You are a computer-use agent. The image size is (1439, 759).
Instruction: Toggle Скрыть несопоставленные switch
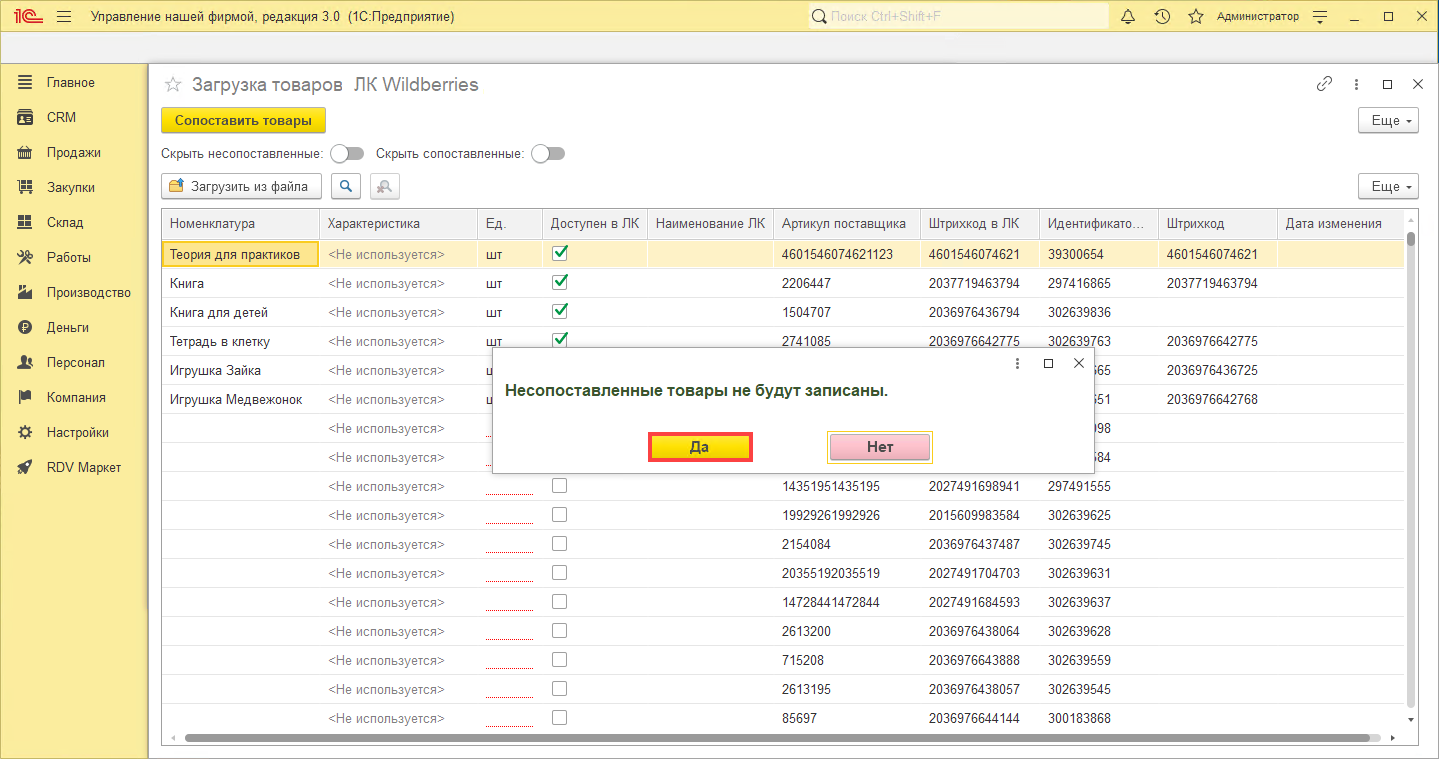(x=347, y=154)
